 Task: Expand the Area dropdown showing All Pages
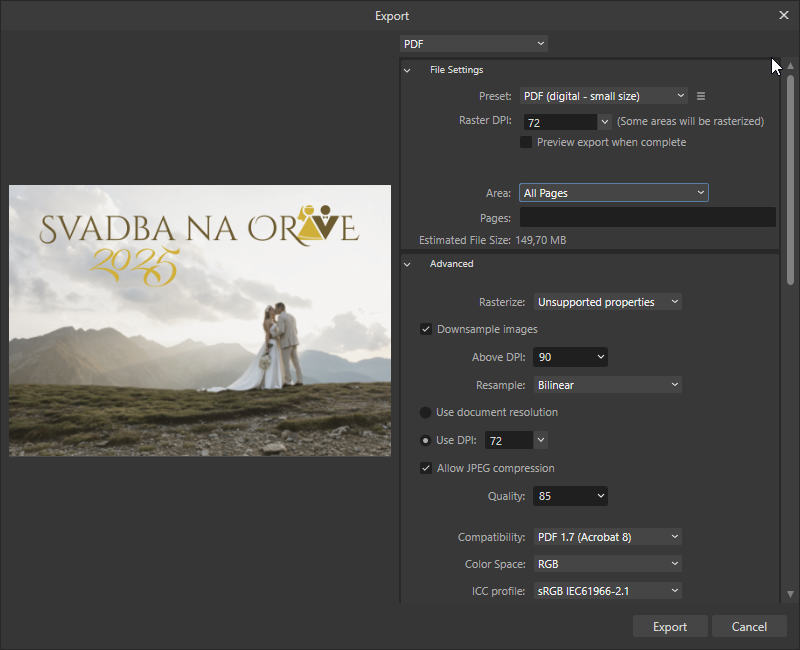click(613, 193)
